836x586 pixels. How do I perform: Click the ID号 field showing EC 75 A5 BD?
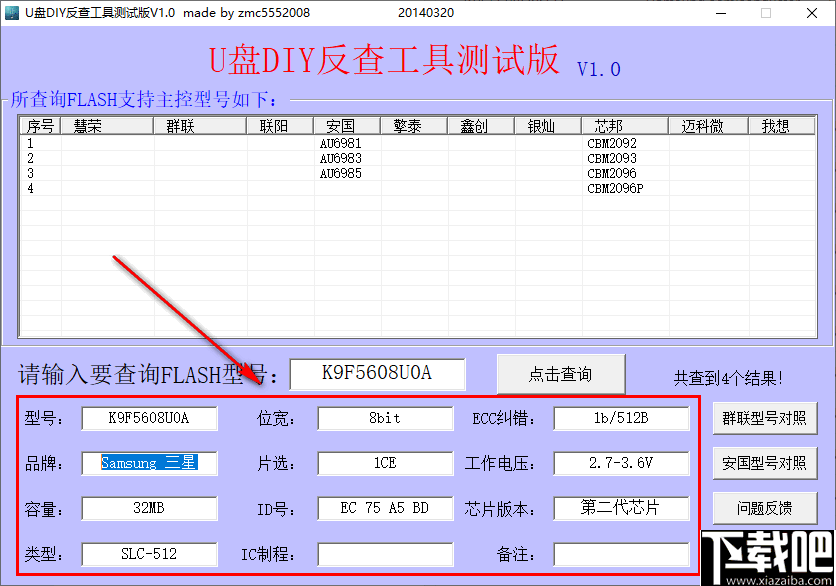tap(384, 509)
